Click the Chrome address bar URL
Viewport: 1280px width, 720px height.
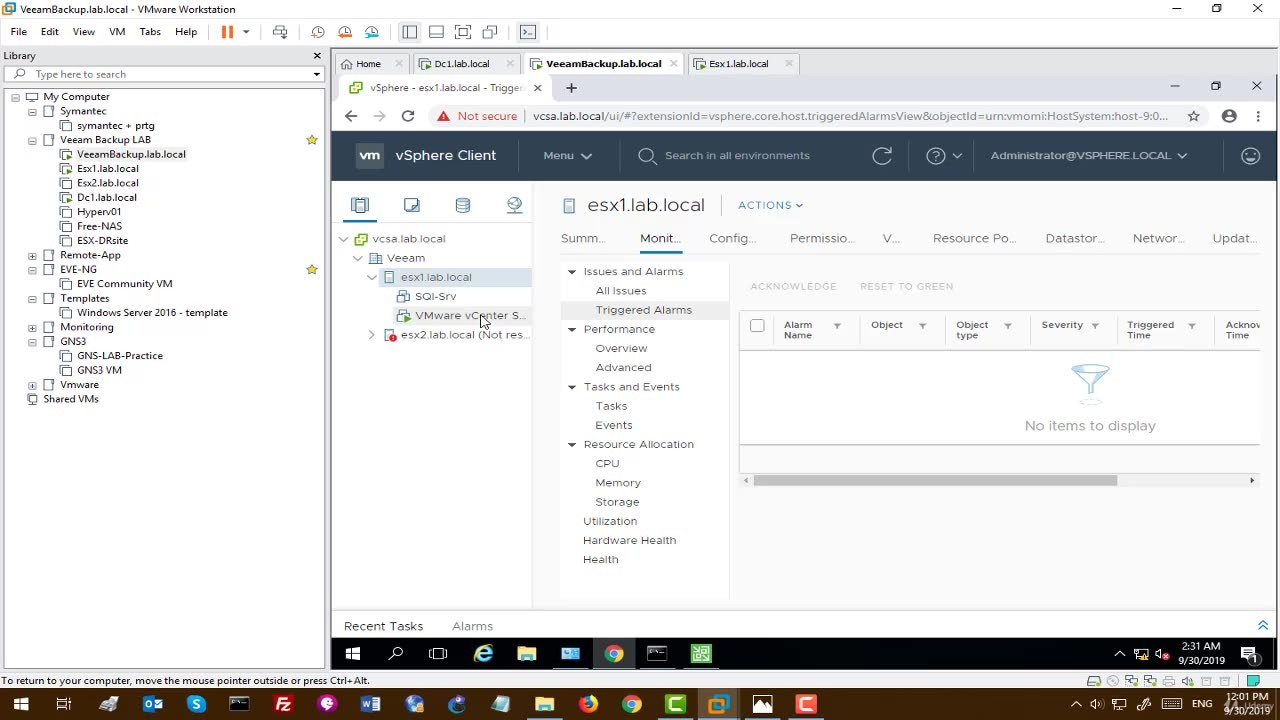pyautogui.click(x=850, y=116)
